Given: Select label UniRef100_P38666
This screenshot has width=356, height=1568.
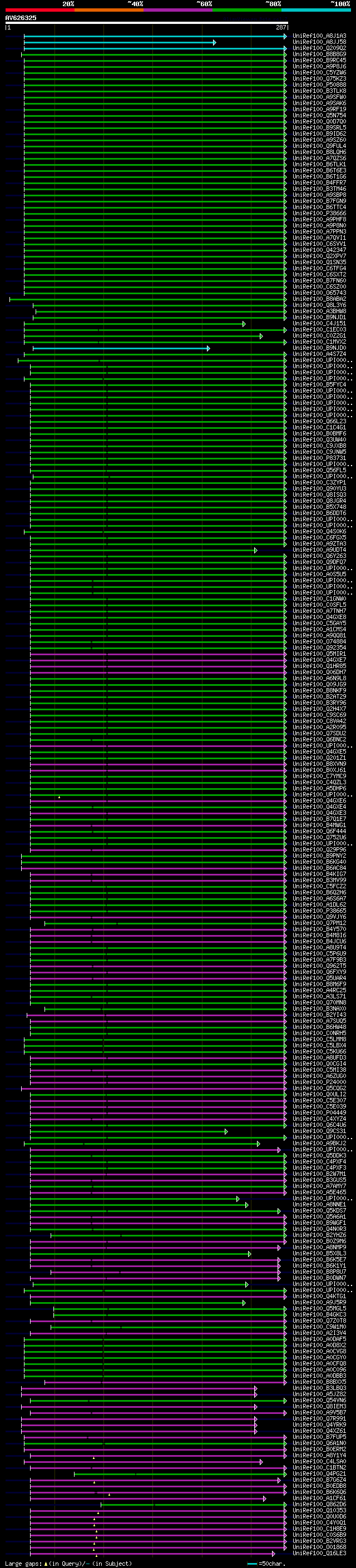Looking at the screenshot, I should coord(319,214).
